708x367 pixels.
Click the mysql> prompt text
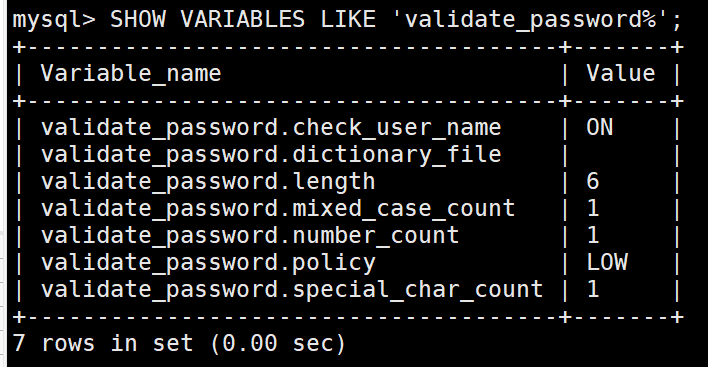click(x=54, y=20)
